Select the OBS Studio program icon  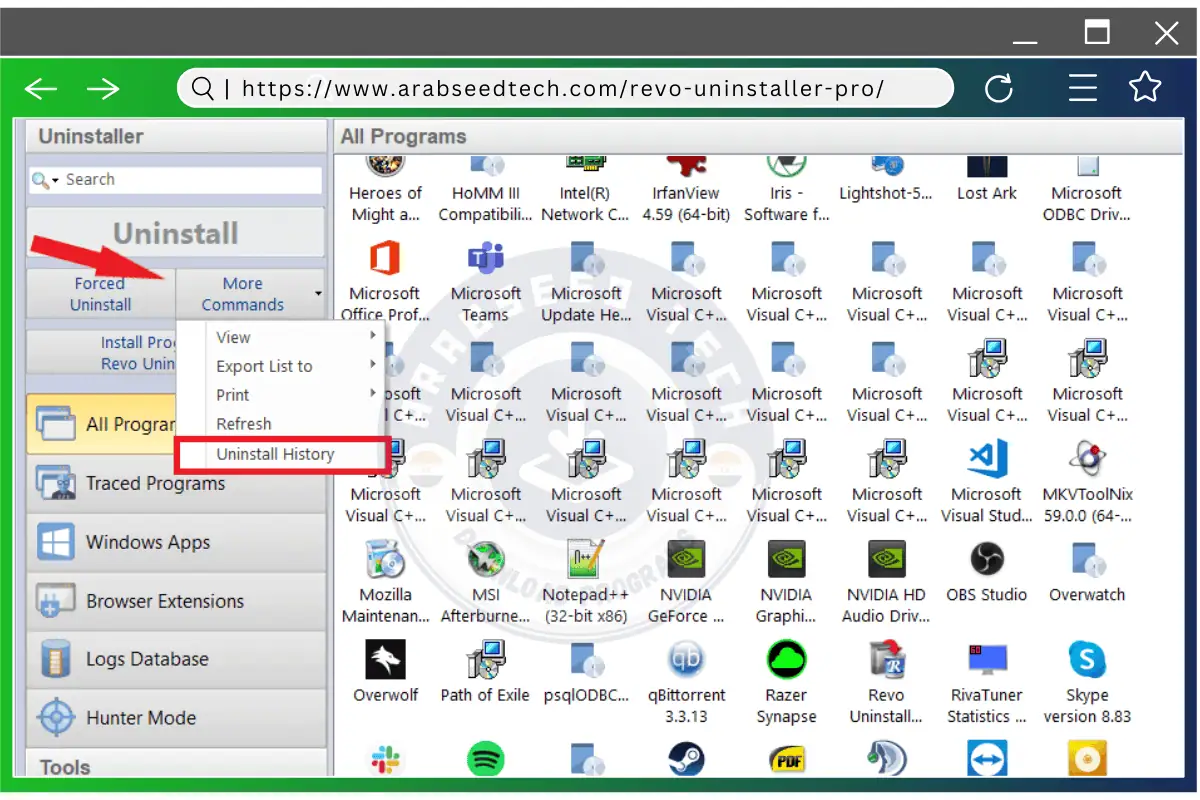tap(987, 564)
